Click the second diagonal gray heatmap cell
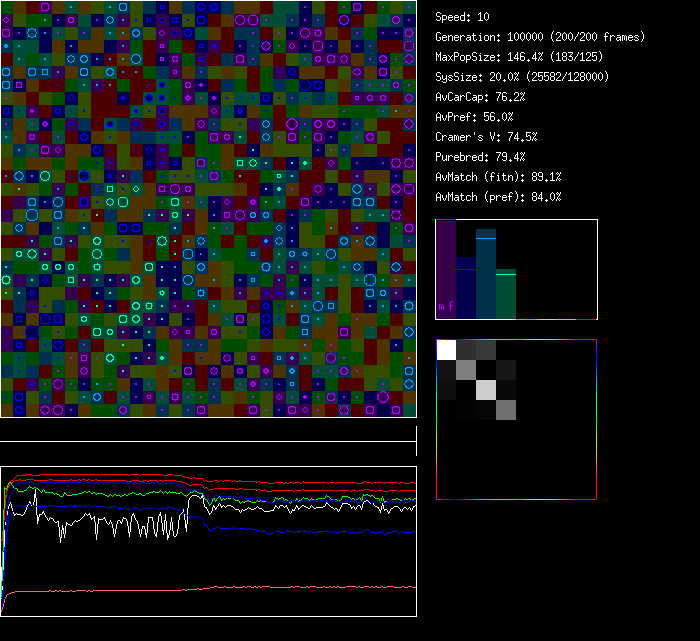This screenshot has width=700, height=641. pyautogui.click(x=466, y=369)
